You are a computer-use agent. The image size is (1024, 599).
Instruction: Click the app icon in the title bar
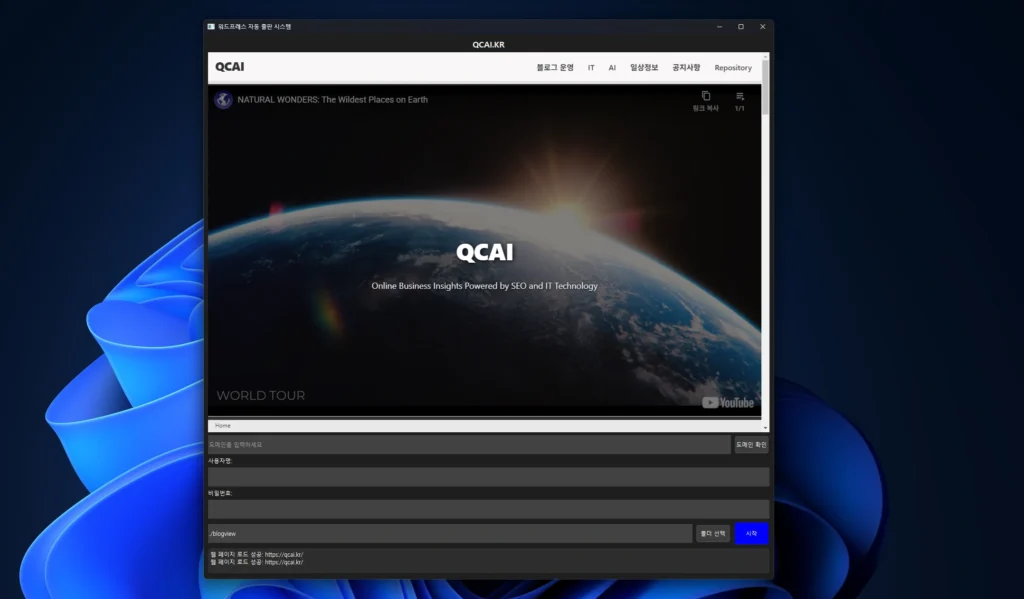211,27
